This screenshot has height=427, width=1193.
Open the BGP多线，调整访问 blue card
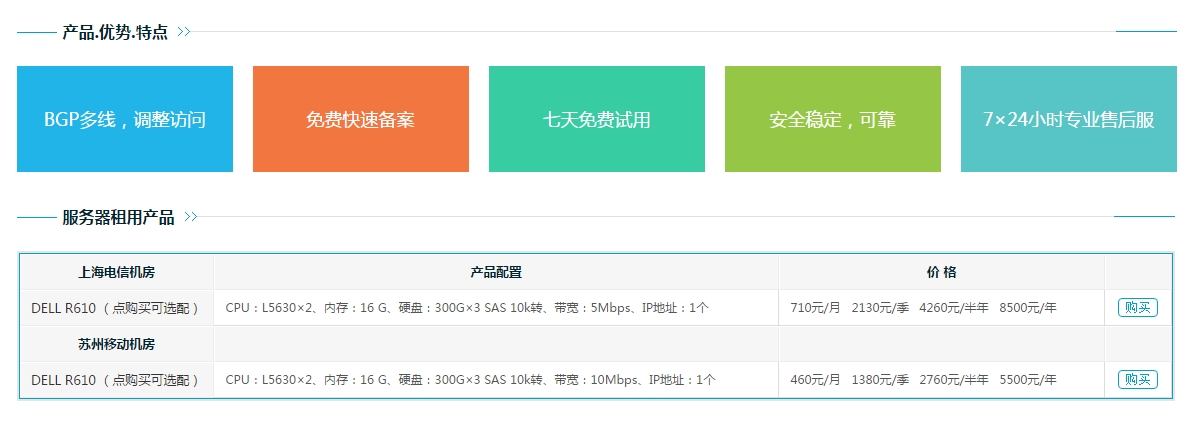pyautogui.click(x=125, y=119)
